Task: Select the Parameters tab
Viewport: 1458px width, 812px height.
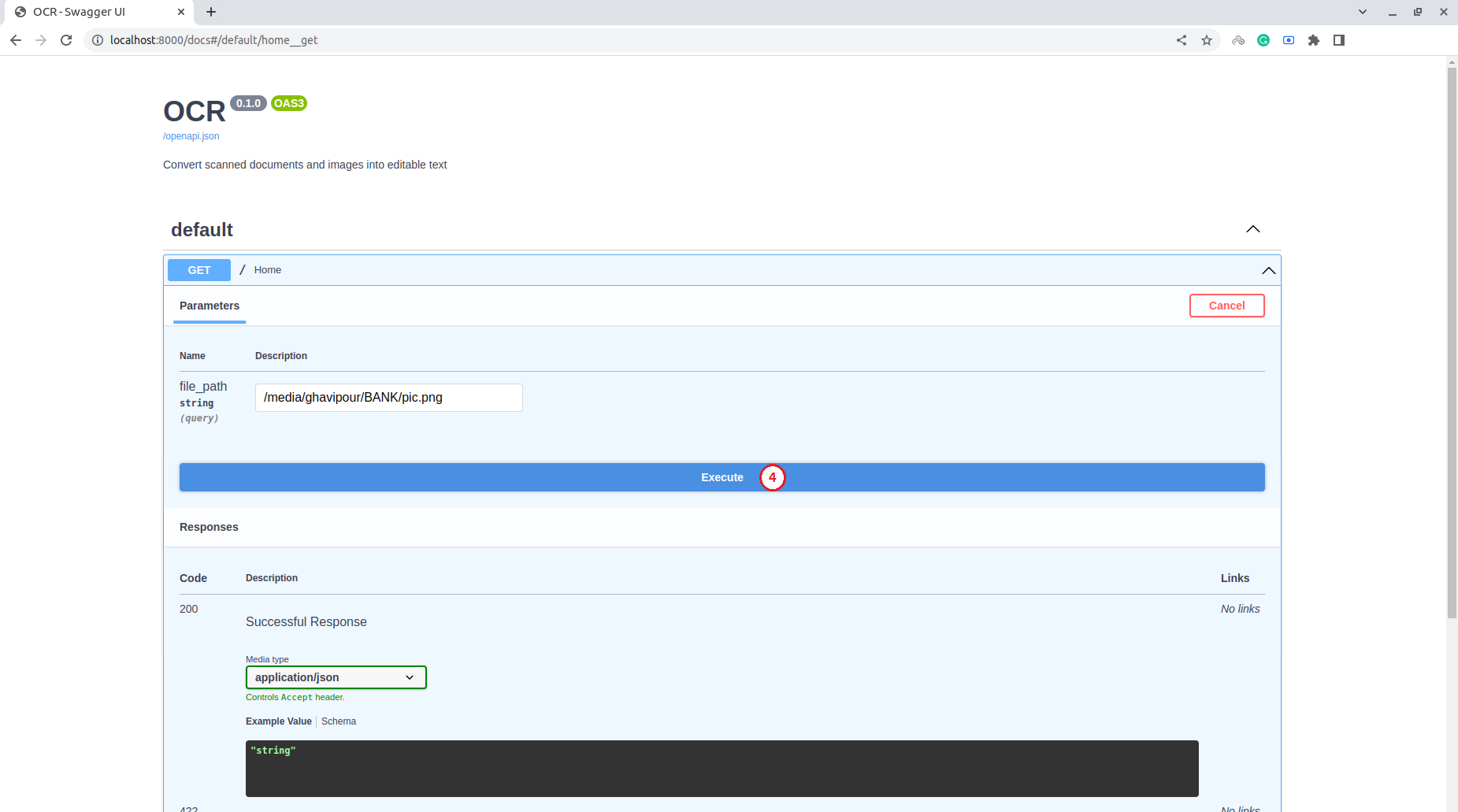Action: pos(210,306)
